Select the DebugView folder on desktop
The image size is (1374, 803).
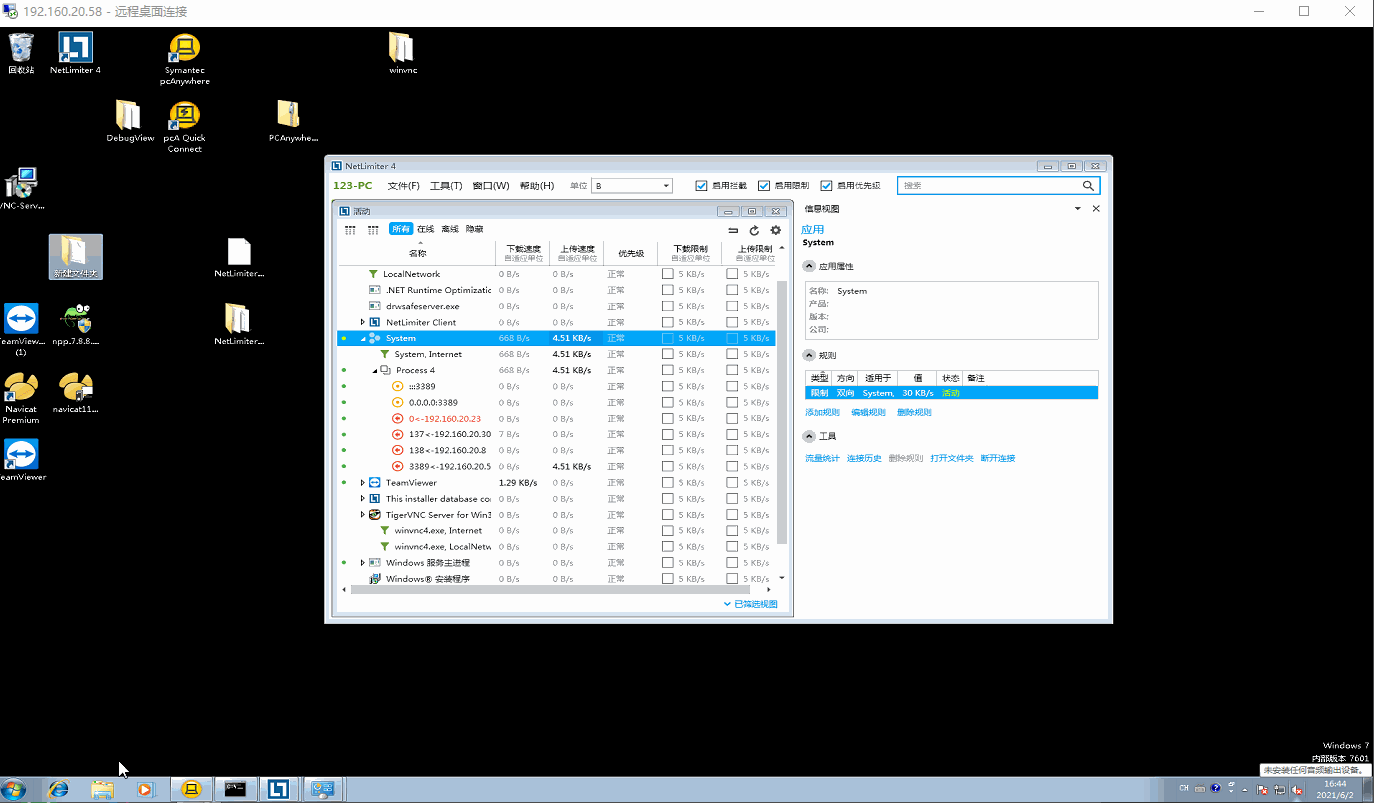click(130, 121)
